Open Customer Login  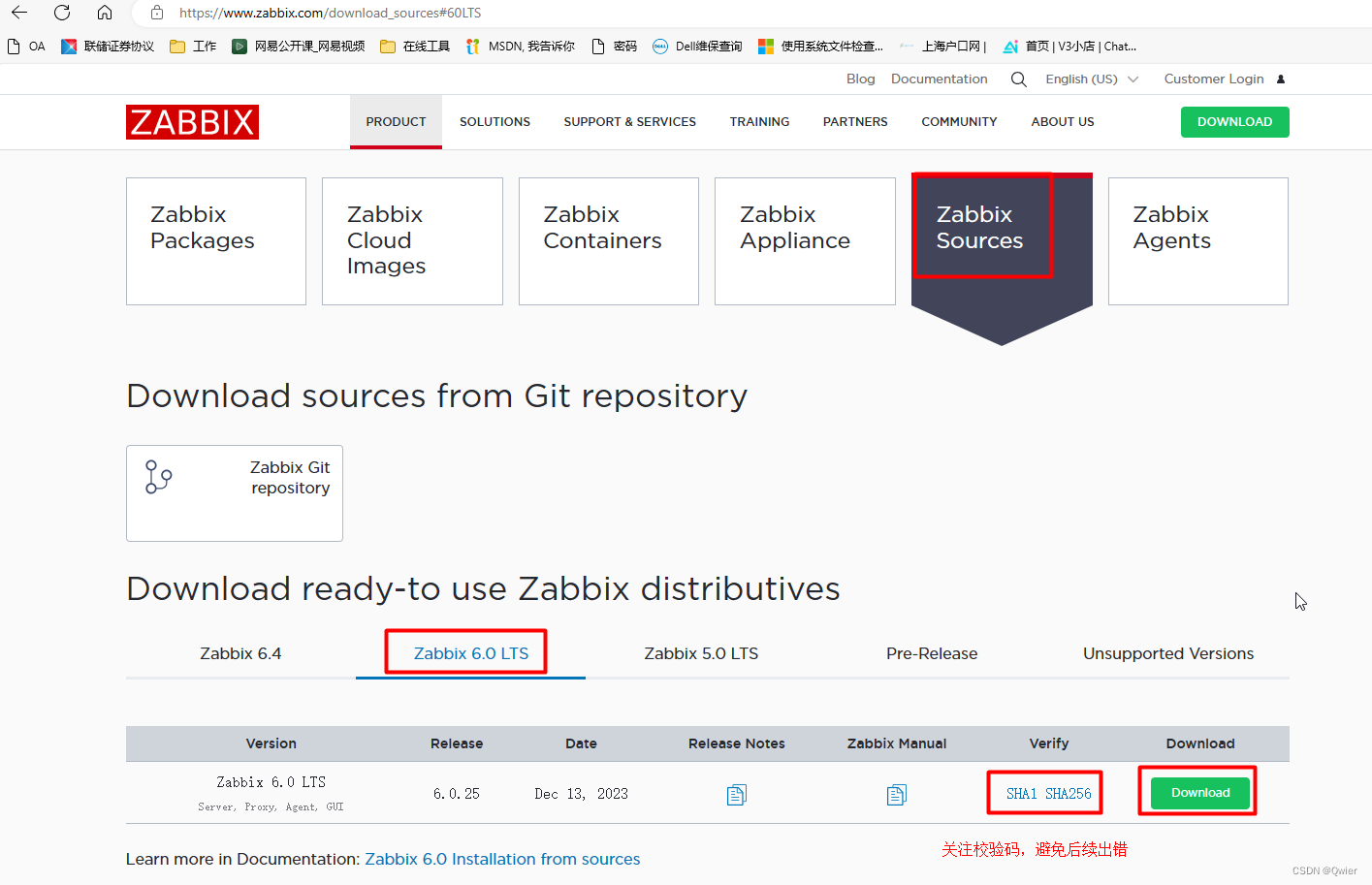1214,79
